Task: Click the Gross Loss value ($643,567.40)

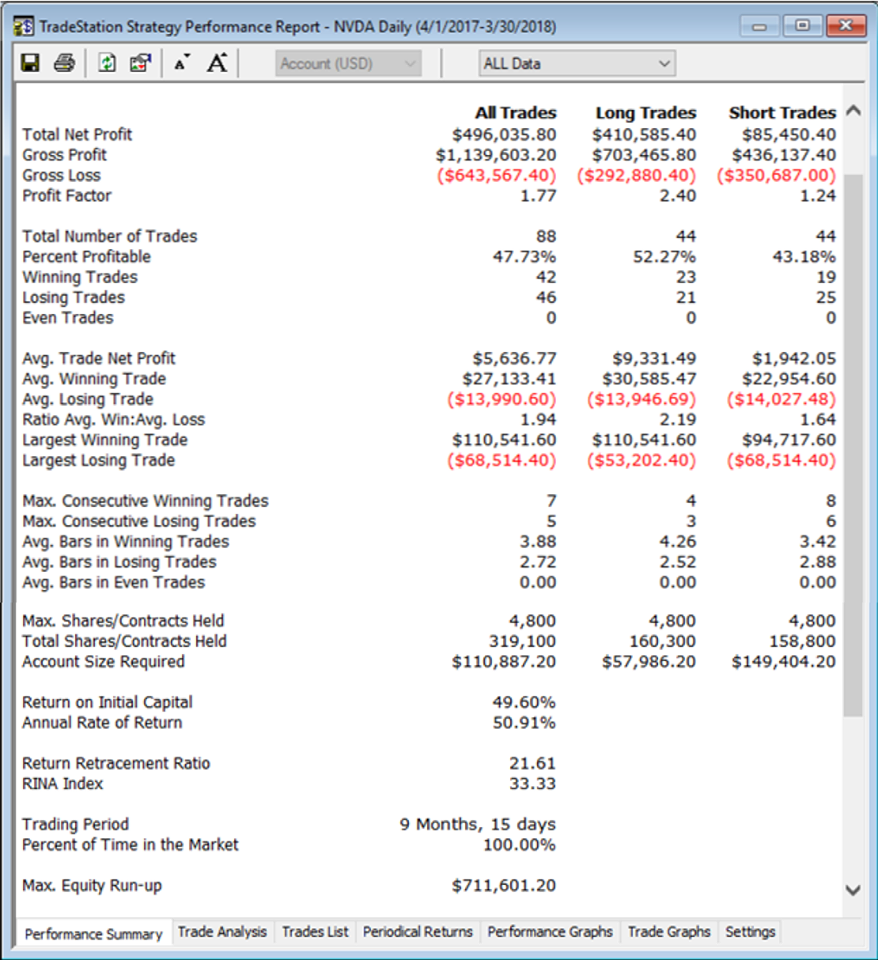Action: tap(497, 176)
